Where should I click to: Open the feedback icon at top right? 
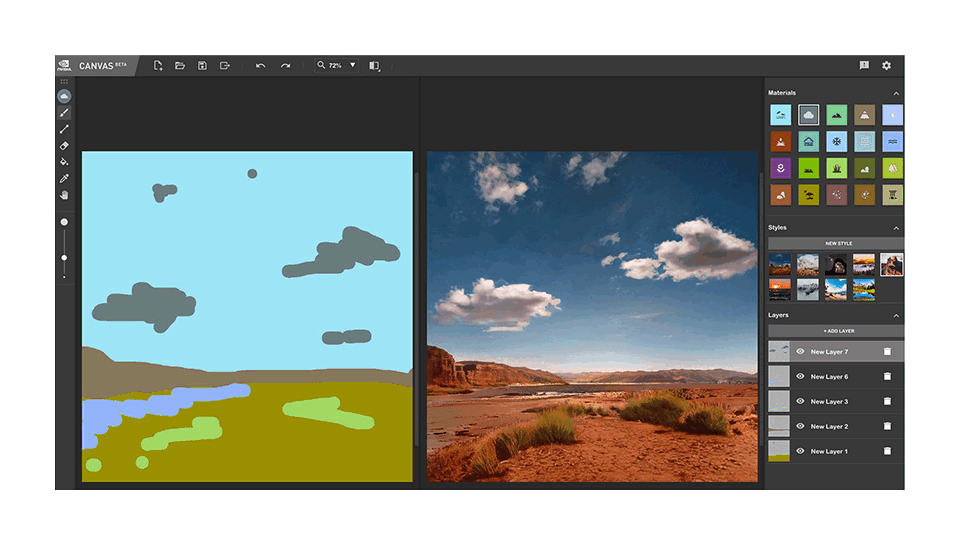coord(864,66)
